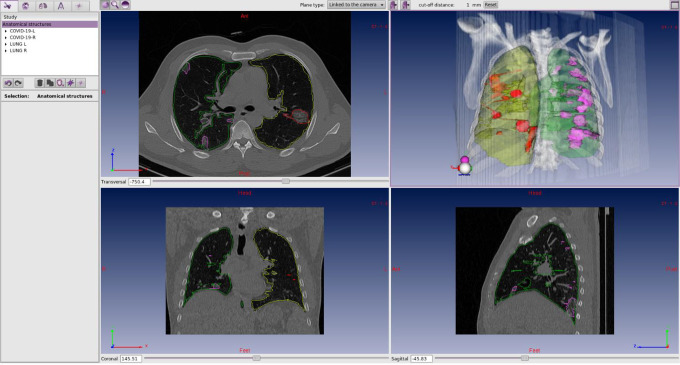Click the Selection label in left panel
Screen dimensions: 680x365
(x=16, y=96)
